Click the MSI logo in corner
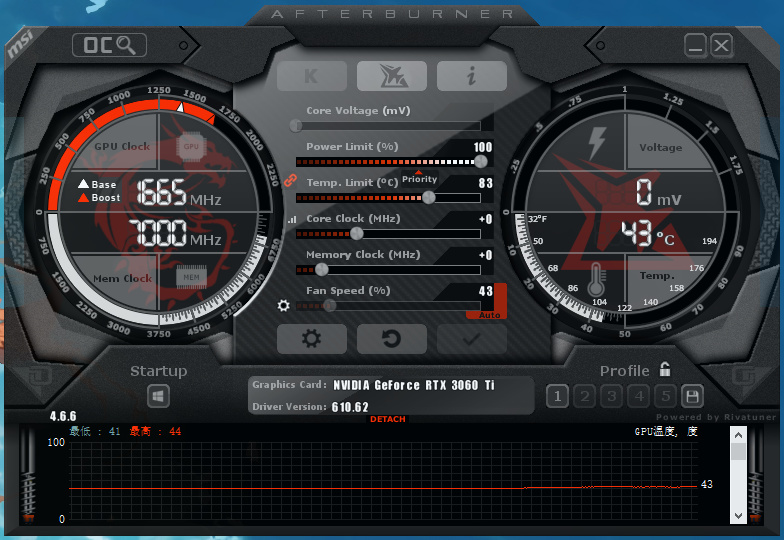The image size is (784, 540). [x=20, y=44]
